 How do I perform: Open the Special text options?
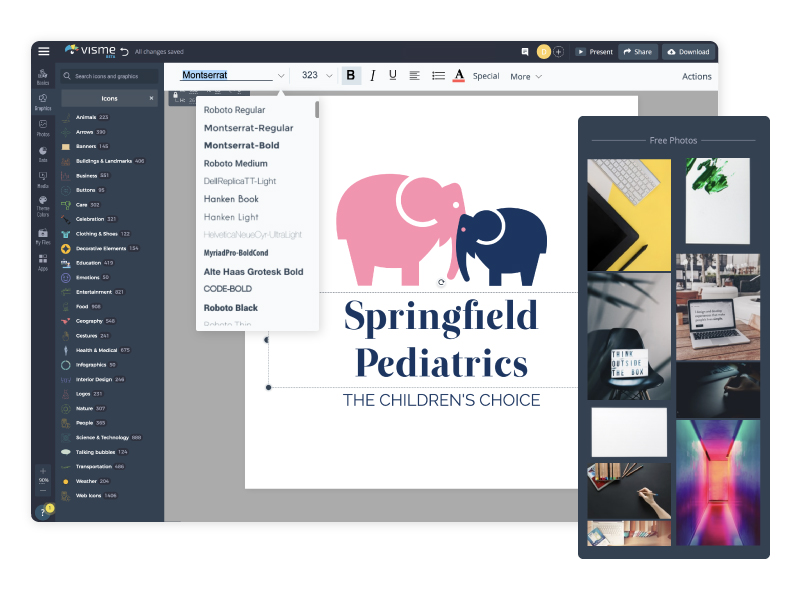pyautogui.click(x=486, y=76)
